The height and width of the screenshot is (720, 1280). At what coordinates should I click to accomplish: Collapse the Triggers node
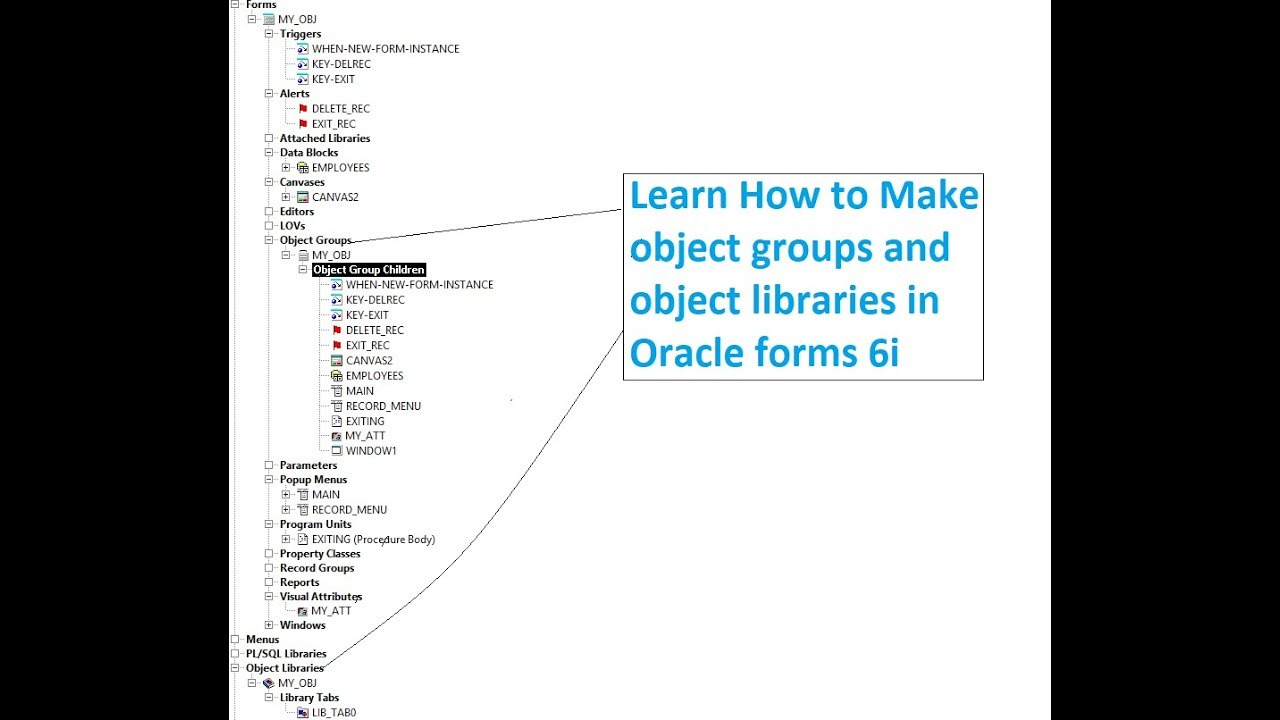coord(269,34)
